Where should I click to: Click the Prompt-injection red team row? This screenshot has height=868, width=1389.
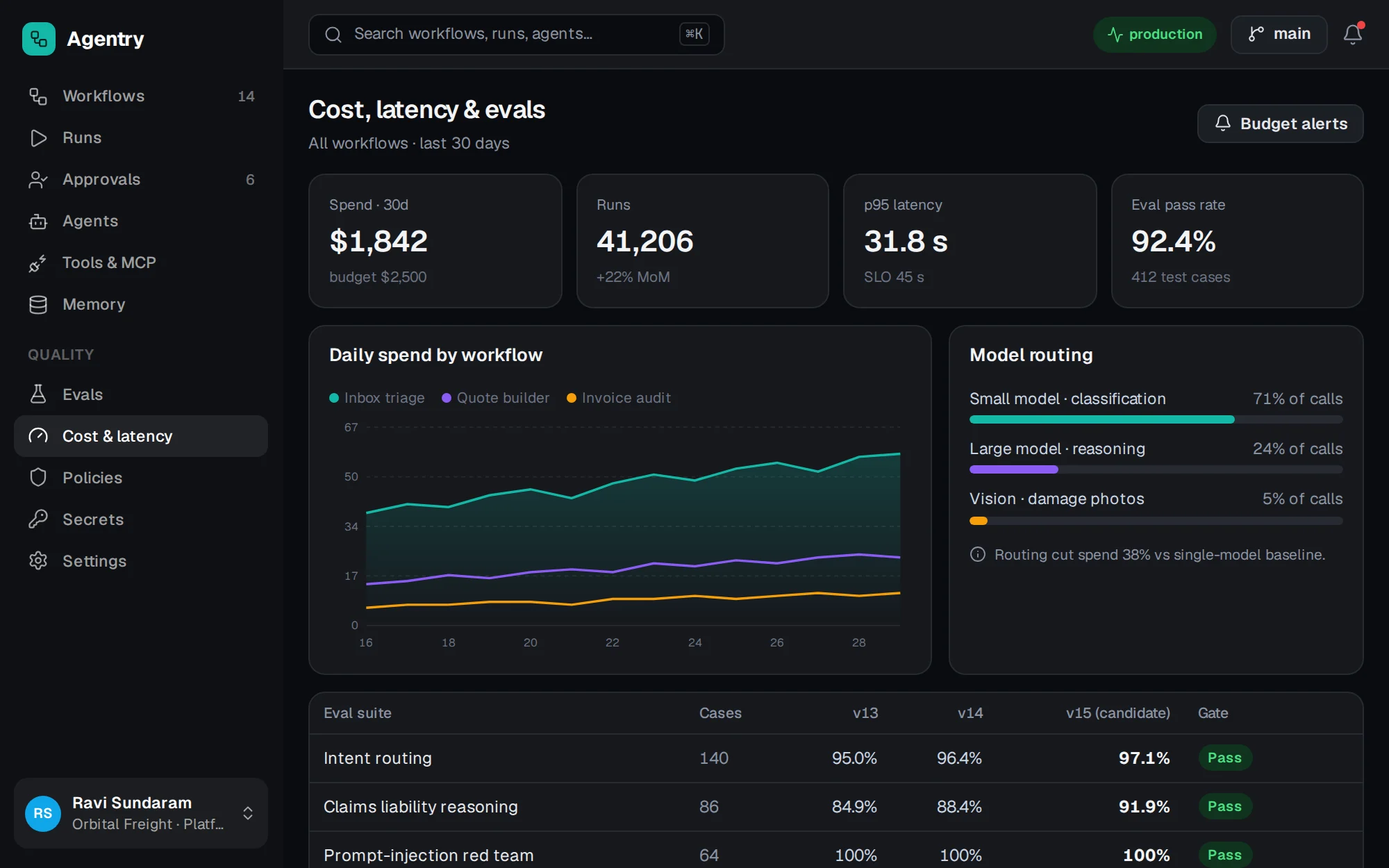point(836,850)
